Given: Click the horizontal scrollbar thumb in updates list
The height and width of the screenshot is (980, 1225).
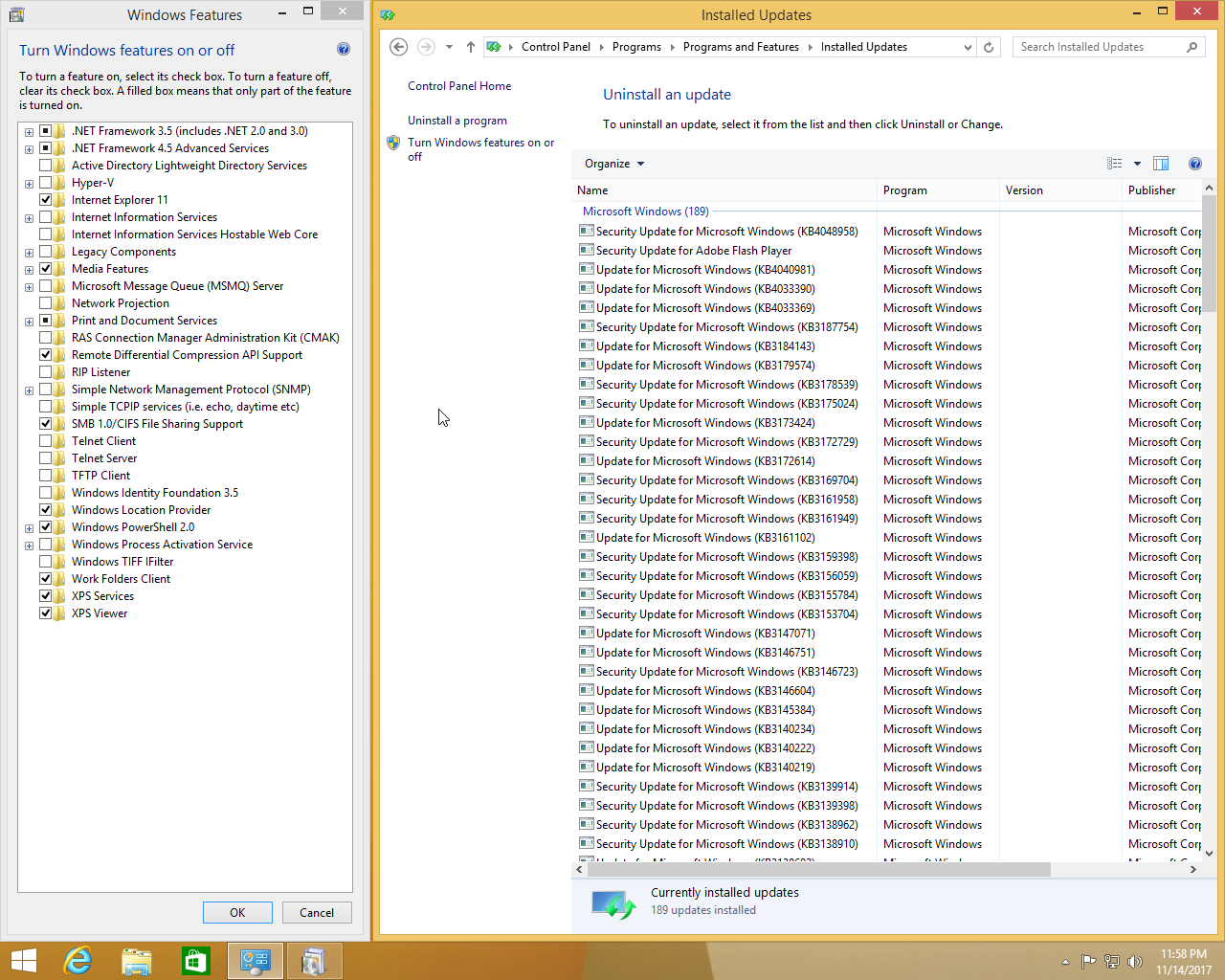Looking at the screenshot, I should pos(818,869).
